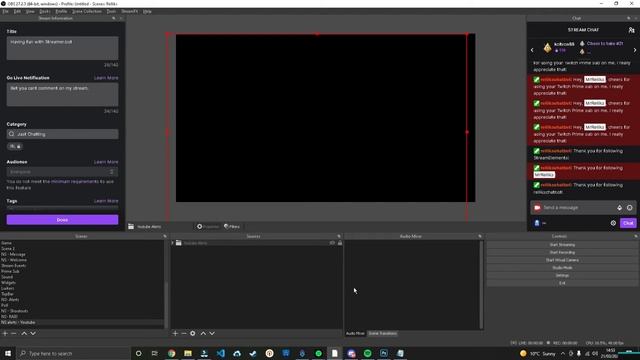Remove selected source with the minus icon

[x=184, y=333]
